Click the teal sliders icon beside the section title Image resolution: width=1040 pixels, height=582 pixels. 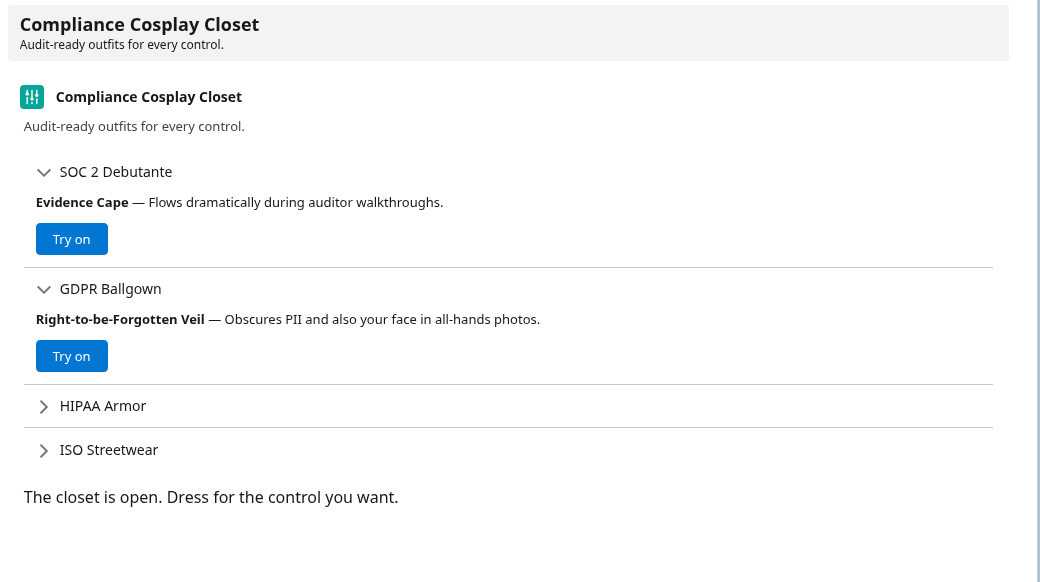click(x=32, y=97)
